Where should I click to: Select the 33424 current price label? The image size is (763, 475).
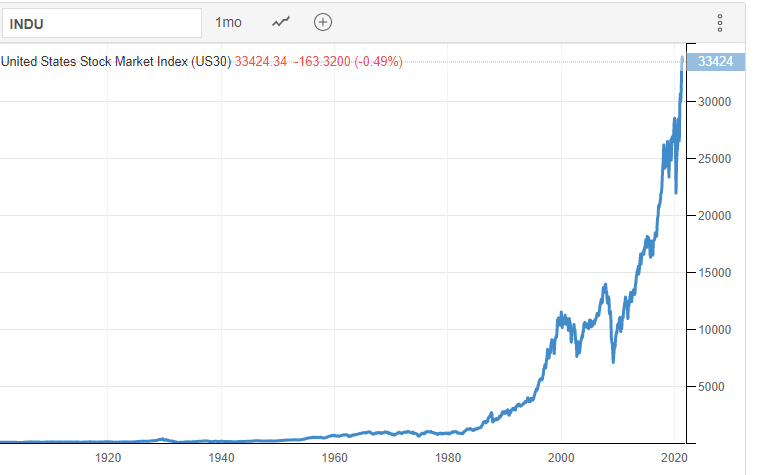(x=715, y=62)
